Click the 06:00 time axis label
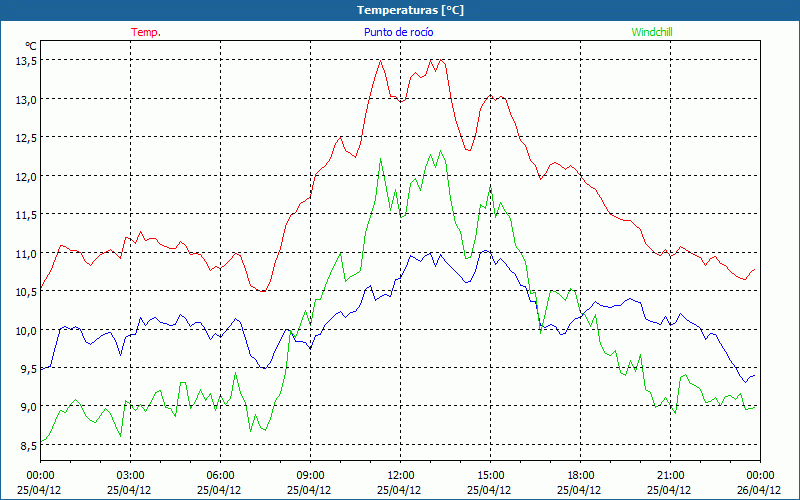The height and width of the screenshot is (500, 800). pos(220,476)
